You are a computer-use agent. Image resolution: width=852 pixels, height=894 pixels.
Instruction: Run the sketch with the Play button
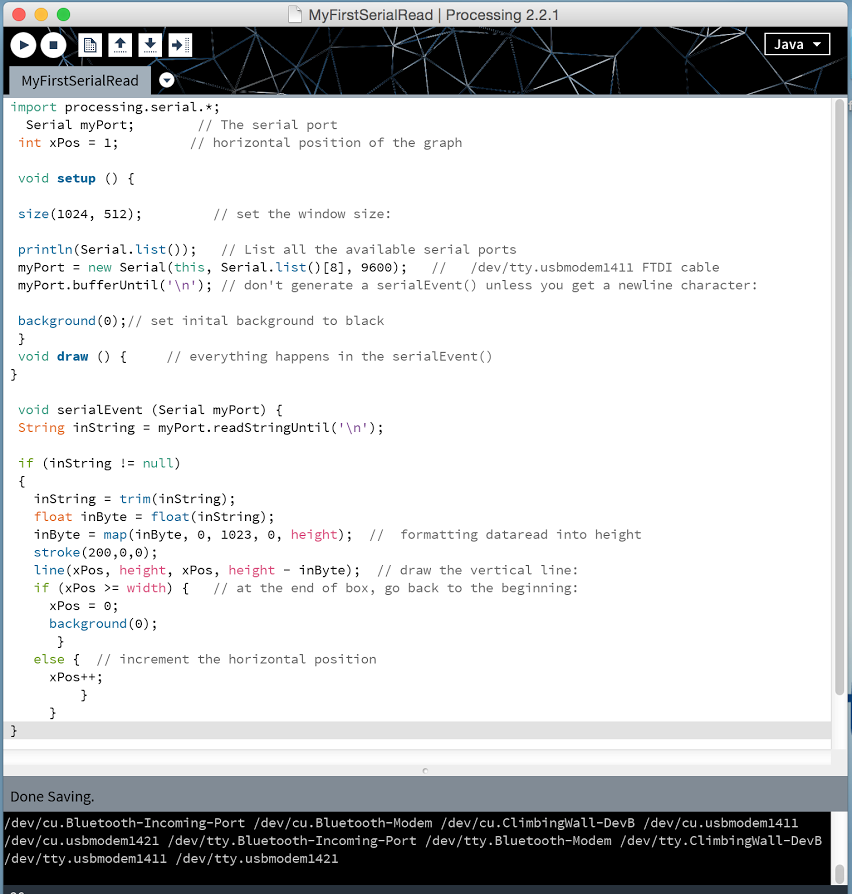(x=23, y=45)
